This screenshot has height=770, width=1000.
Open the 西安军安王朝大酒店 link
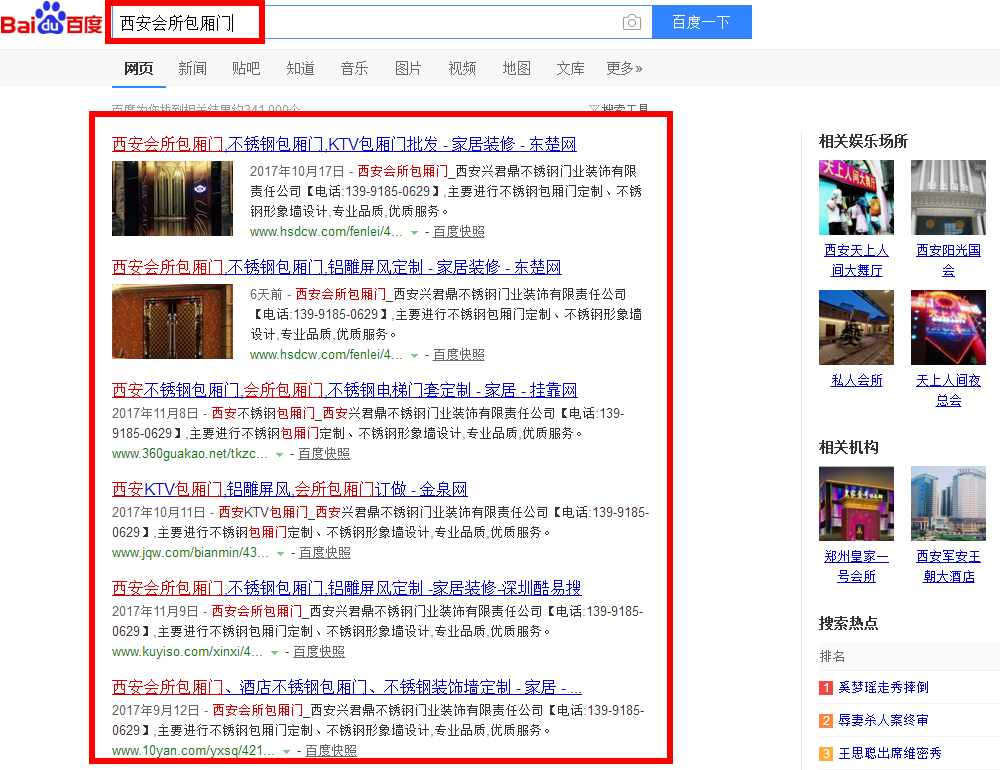click(x=948, y=566)
